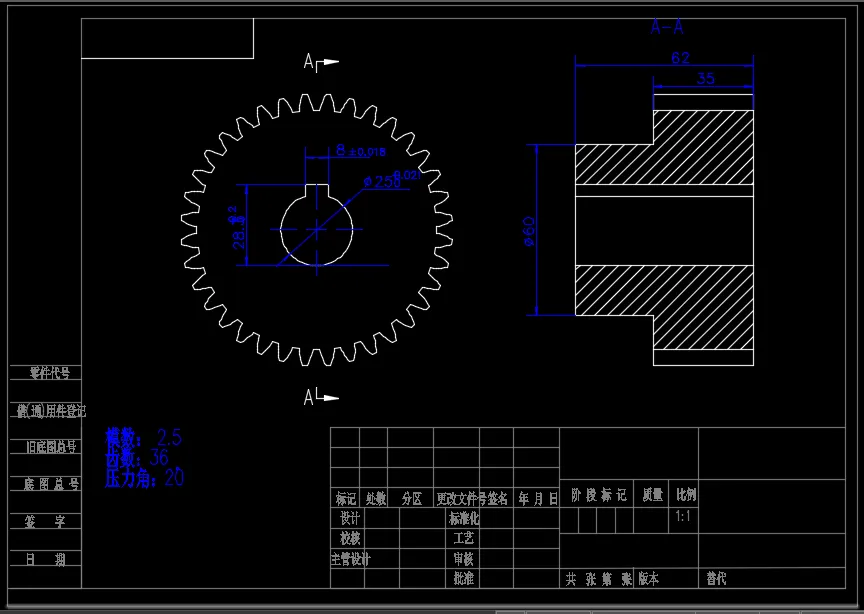
Task: Select the 模数: 2.5 parameter text
Action: [x=143, y=438]
